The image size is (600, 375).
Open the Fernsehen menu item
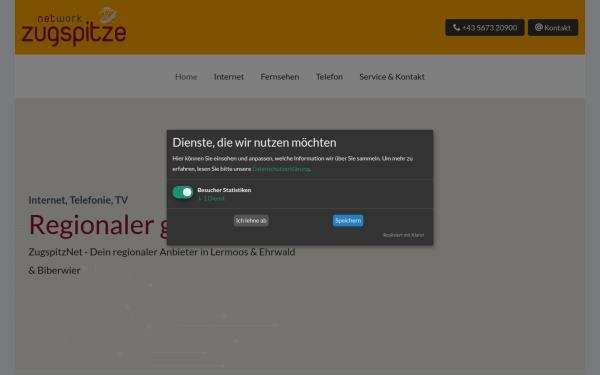pos(280,77)
